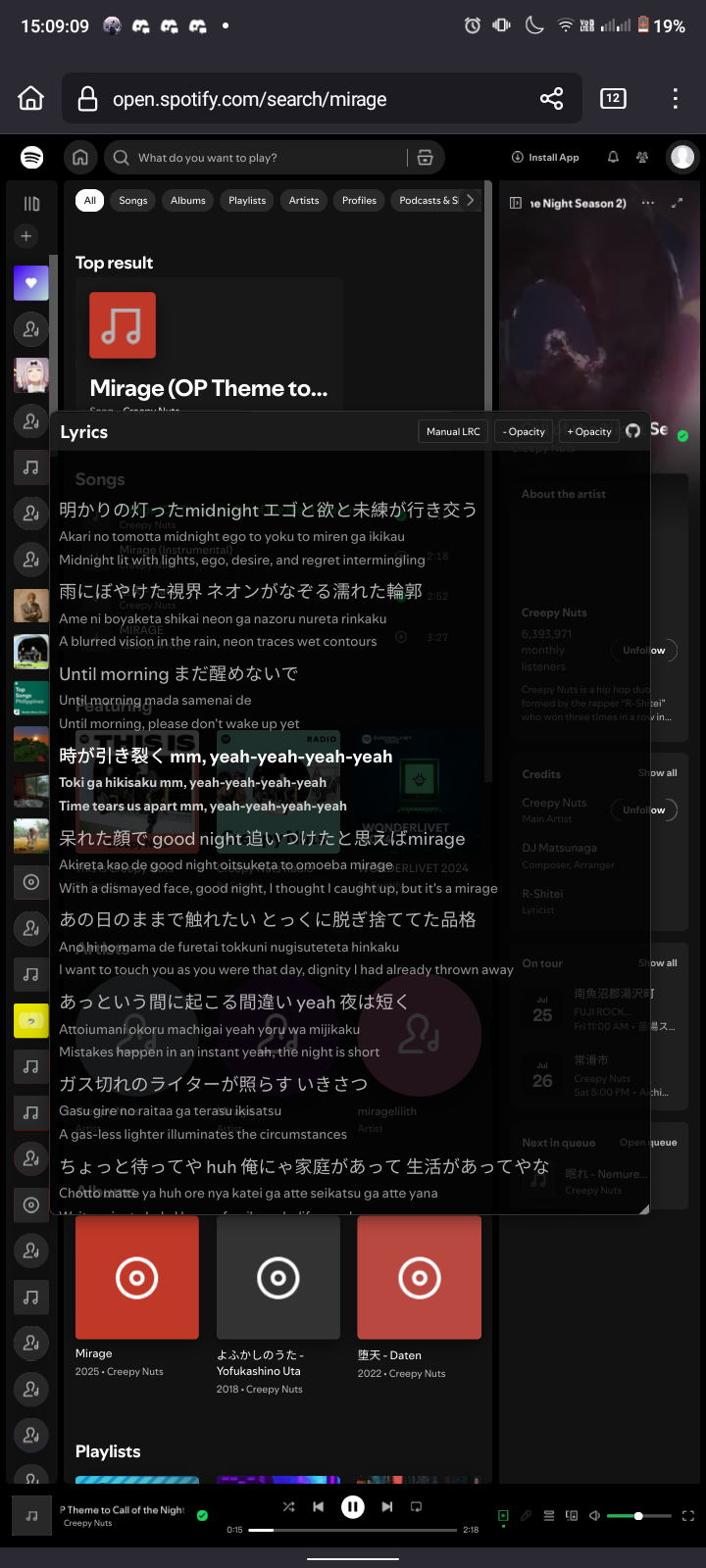Click the Spotify logo
Screen dimensions: 706x1568
[x=31, y=157]
